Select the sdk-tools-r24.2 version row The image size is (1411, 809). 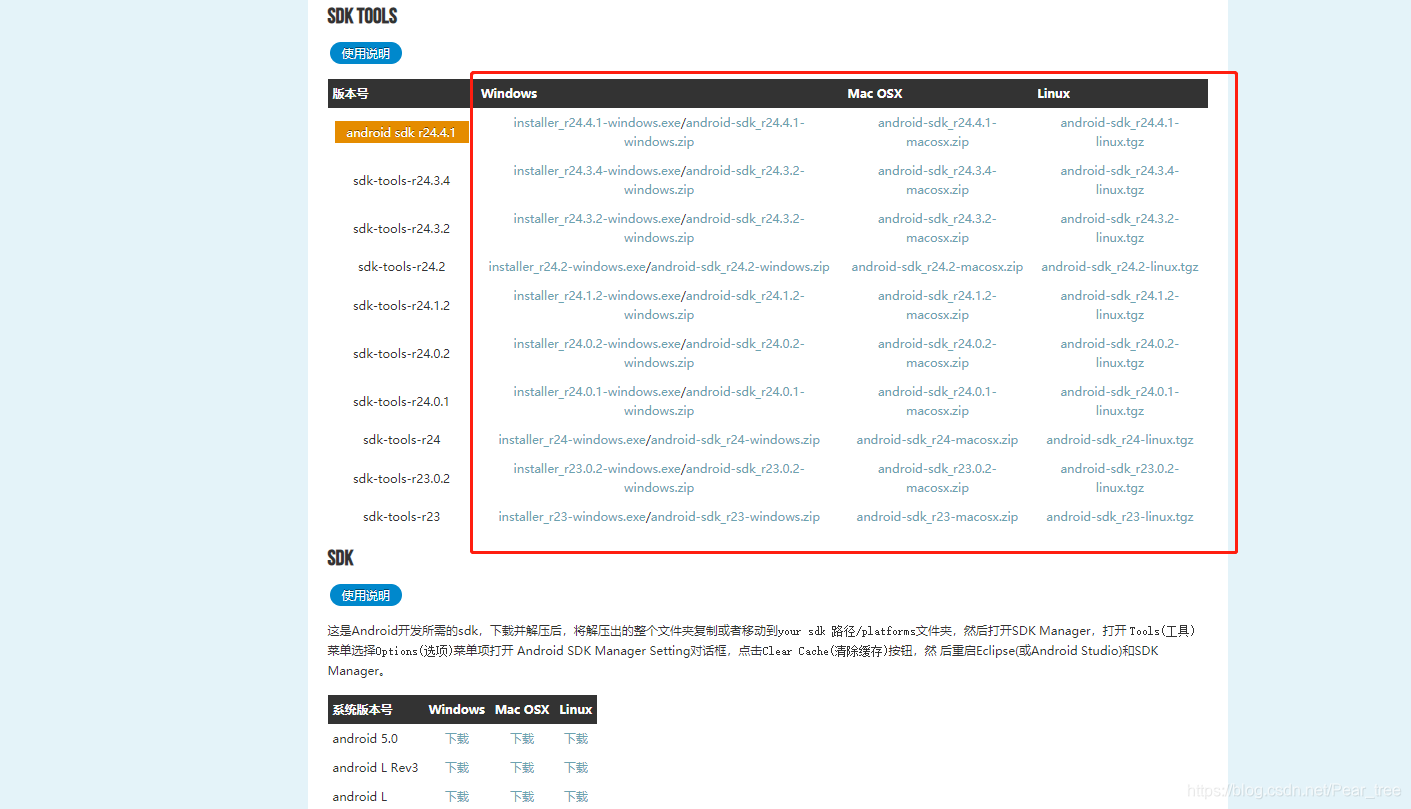click(402, 266)
